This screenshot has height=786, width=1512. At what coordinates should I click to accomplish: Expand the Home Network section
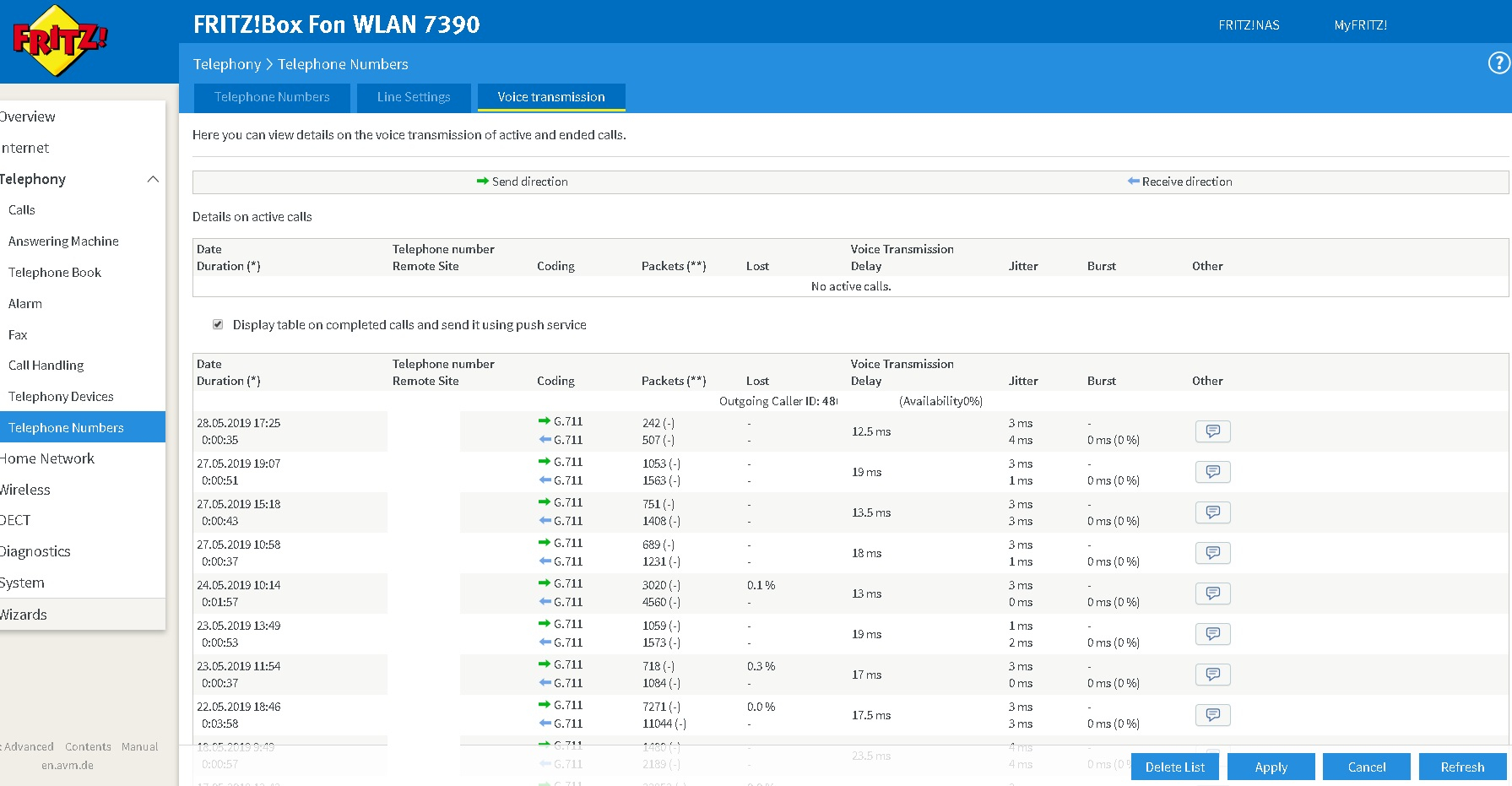47,458
